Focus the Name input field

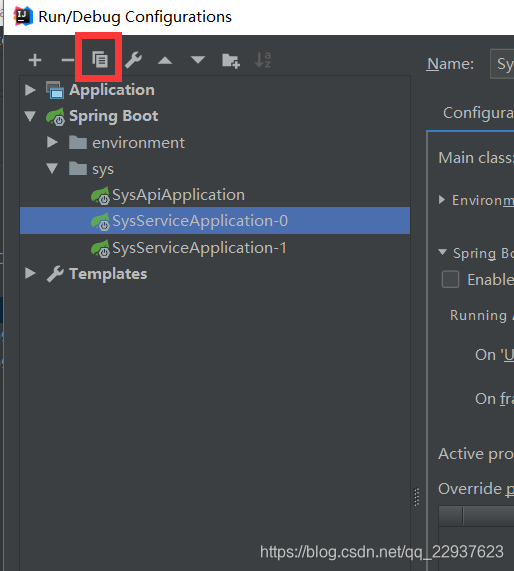point(502,64)
